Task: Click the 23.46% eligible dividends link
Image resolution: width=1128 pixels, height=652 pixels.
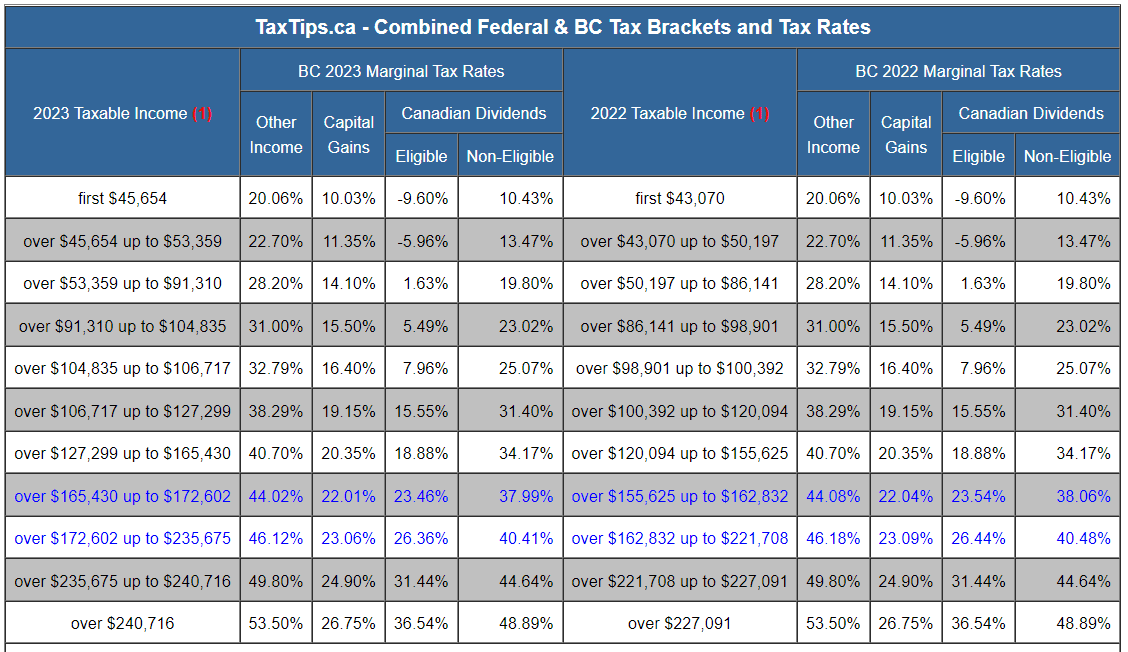Action: point(421,496)
